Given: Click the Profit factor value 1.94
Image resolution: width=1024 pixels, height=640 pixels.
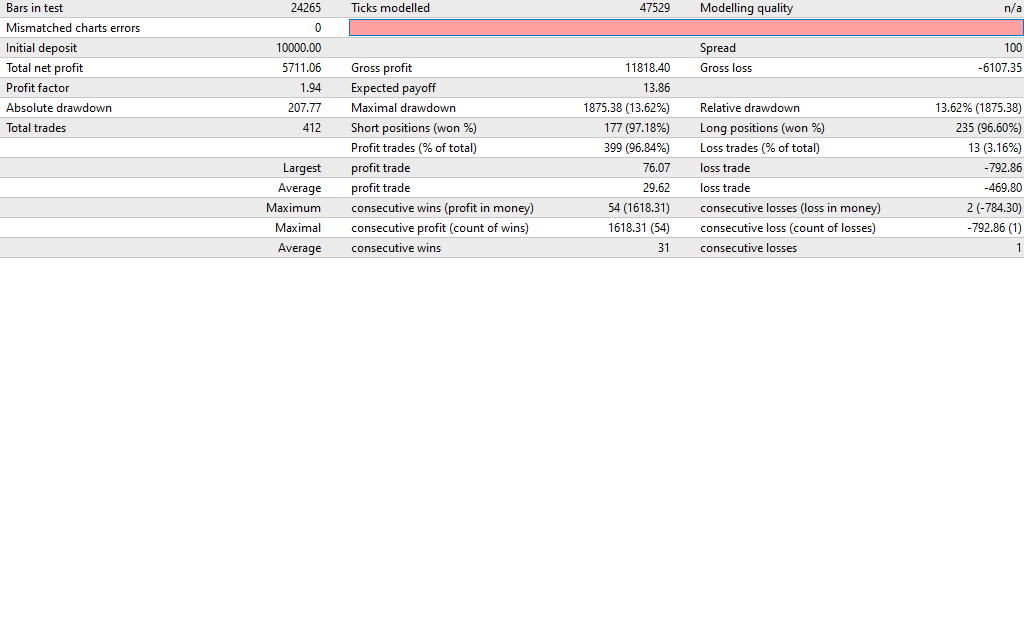Looking at the screenshot, I should pyautogui.click(x=311, y=88).
